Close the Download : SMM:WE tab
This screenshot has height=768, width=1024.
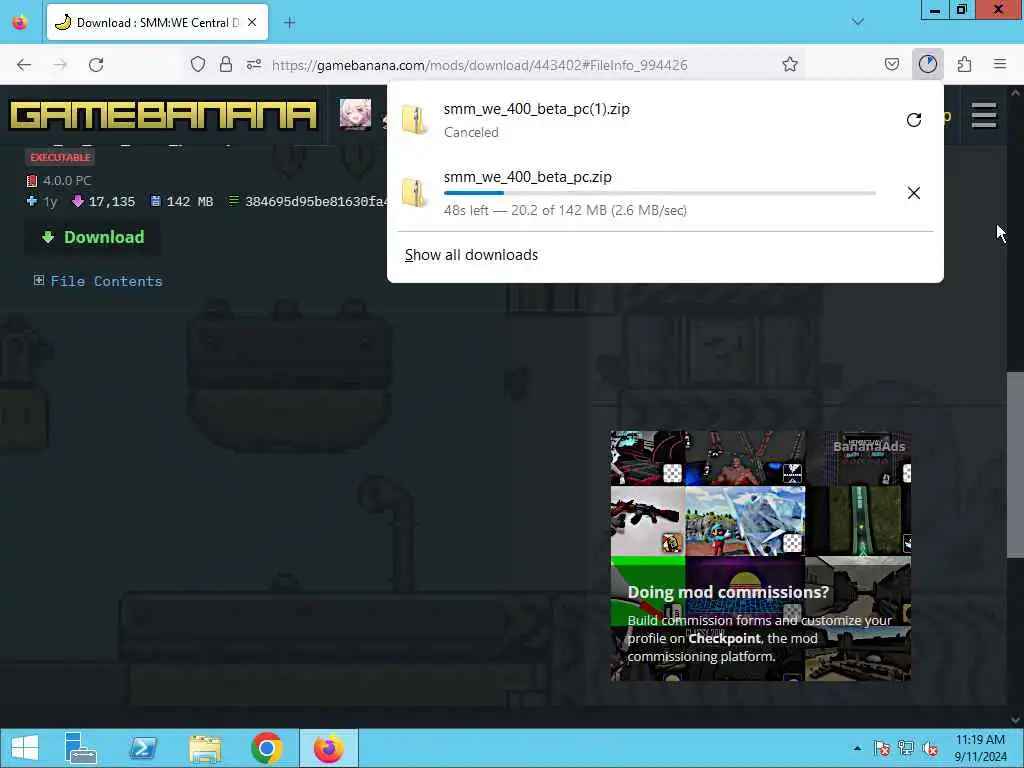coord(252,23)
